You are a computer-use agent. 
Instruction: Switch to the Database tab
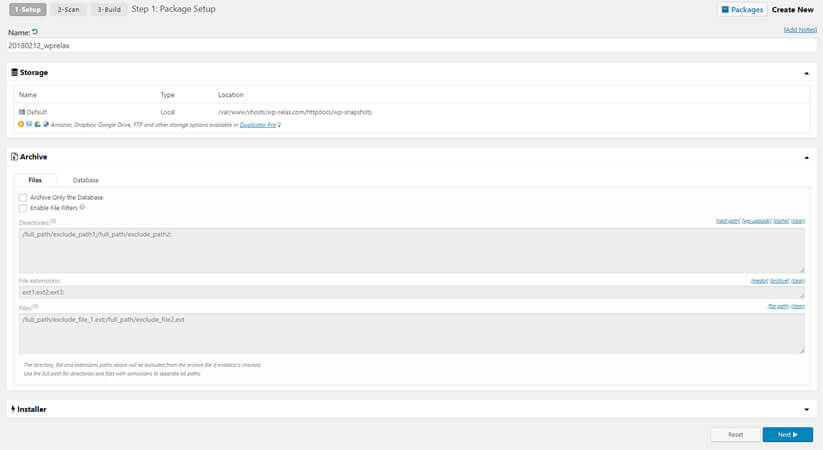click(x=86, y=180)
